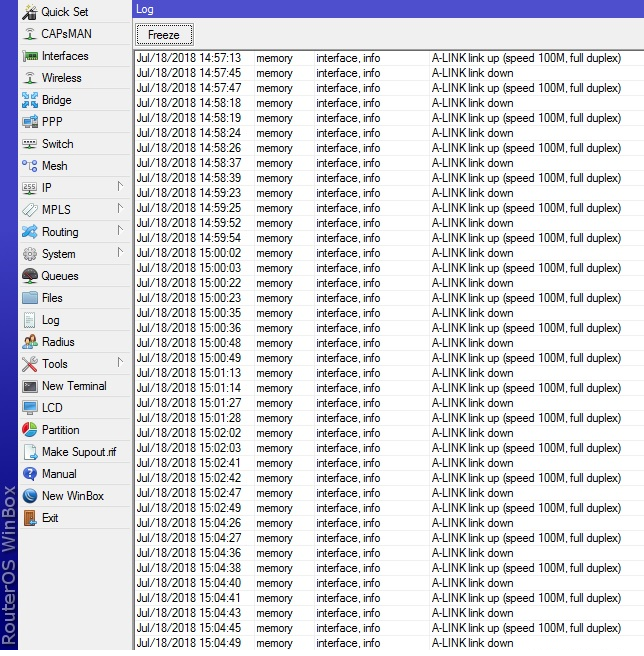Select log timestamp Jul/18/2018 15:04:26
644x656 pixels.
[189, 523]
